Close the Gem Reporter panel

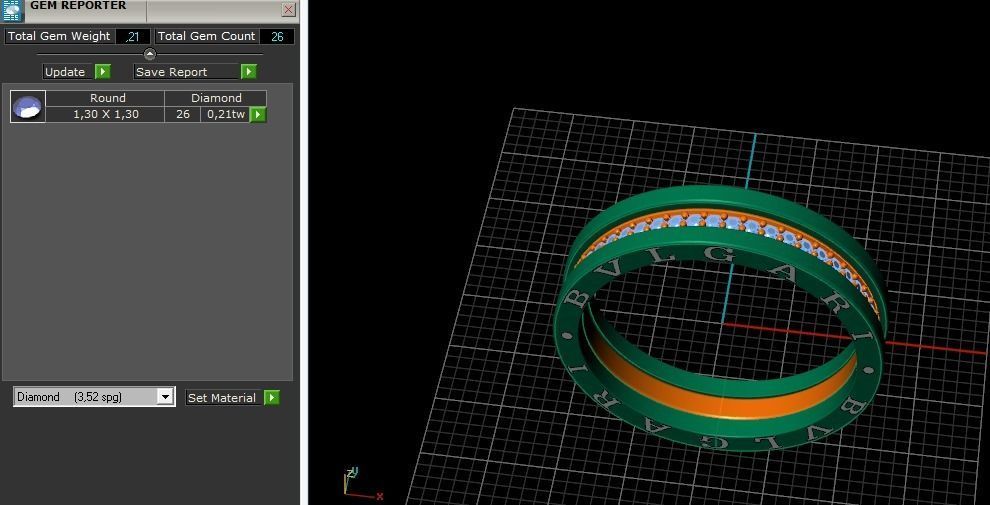289,9
